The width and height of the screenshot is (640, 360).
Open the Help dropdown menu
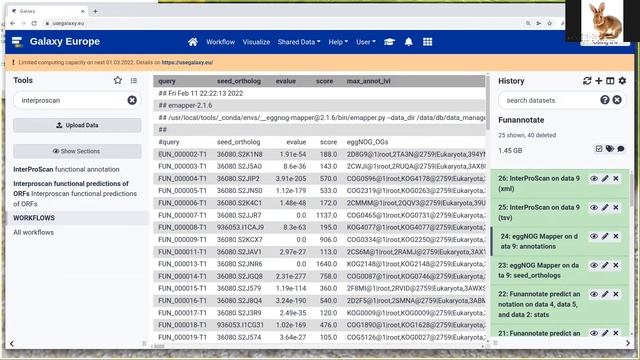(x=338, y=42)
